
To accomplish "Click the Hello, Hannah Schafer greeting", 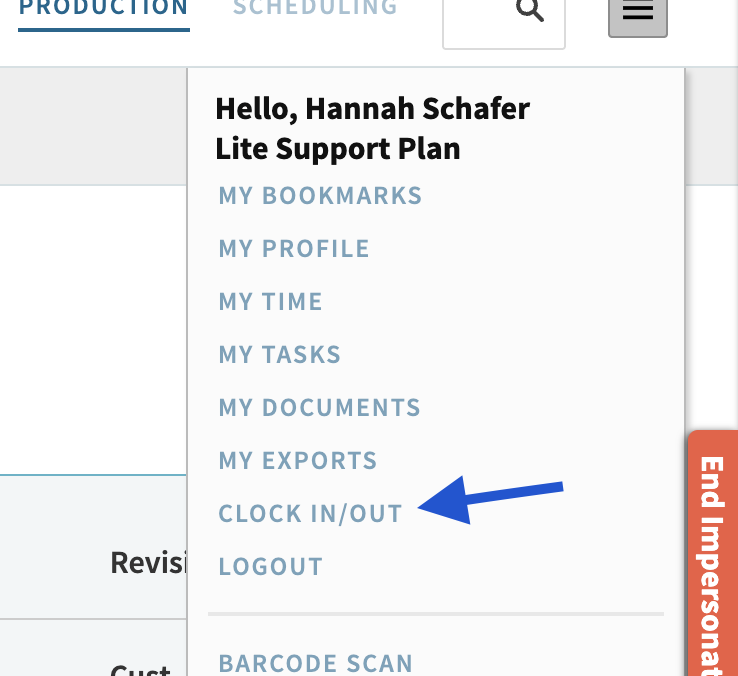I will [x=372, y=108].
